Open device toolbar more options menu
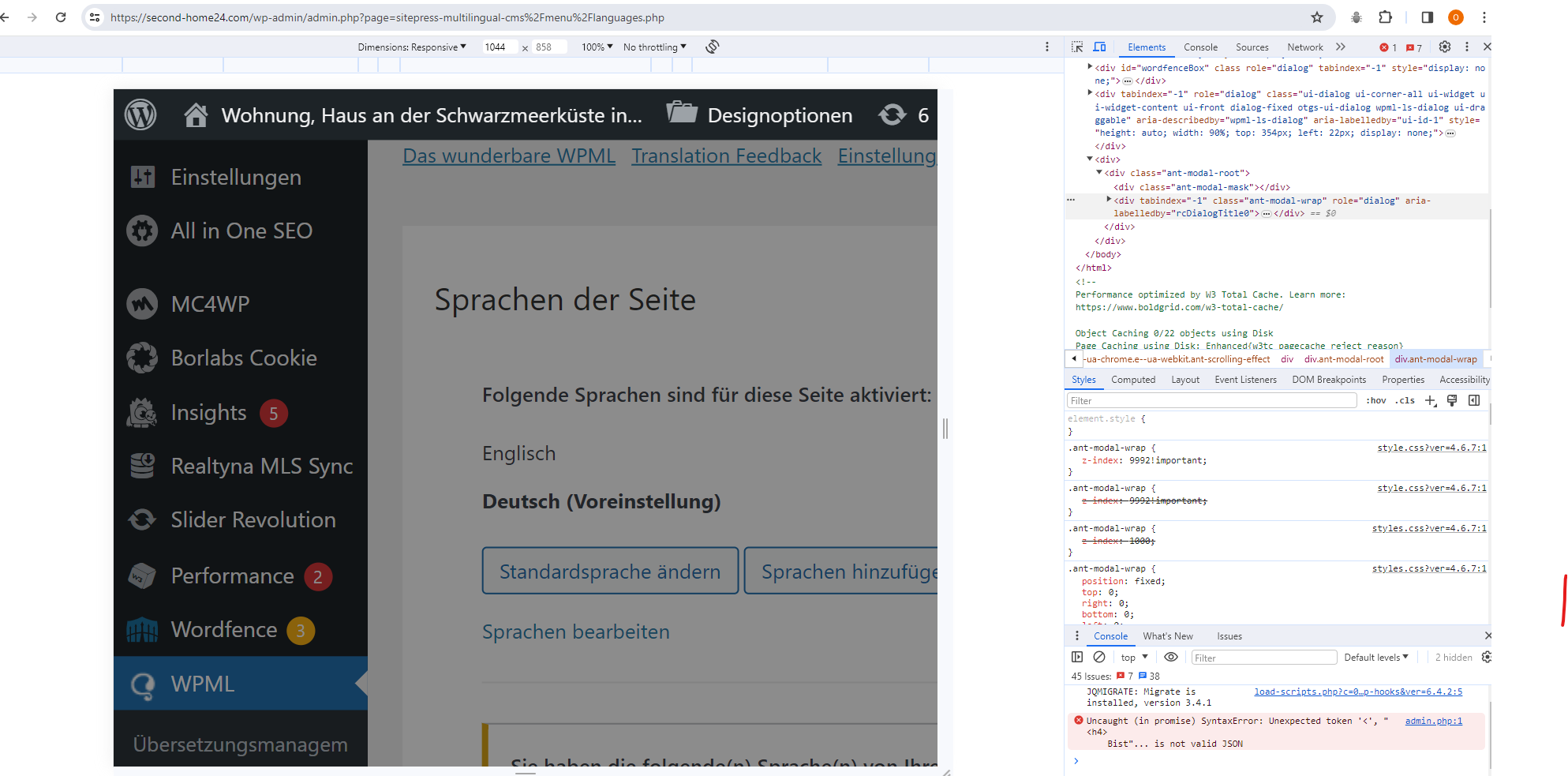Image resolution: width=1568 pixels, height=776 pixels. [1047, 47]
